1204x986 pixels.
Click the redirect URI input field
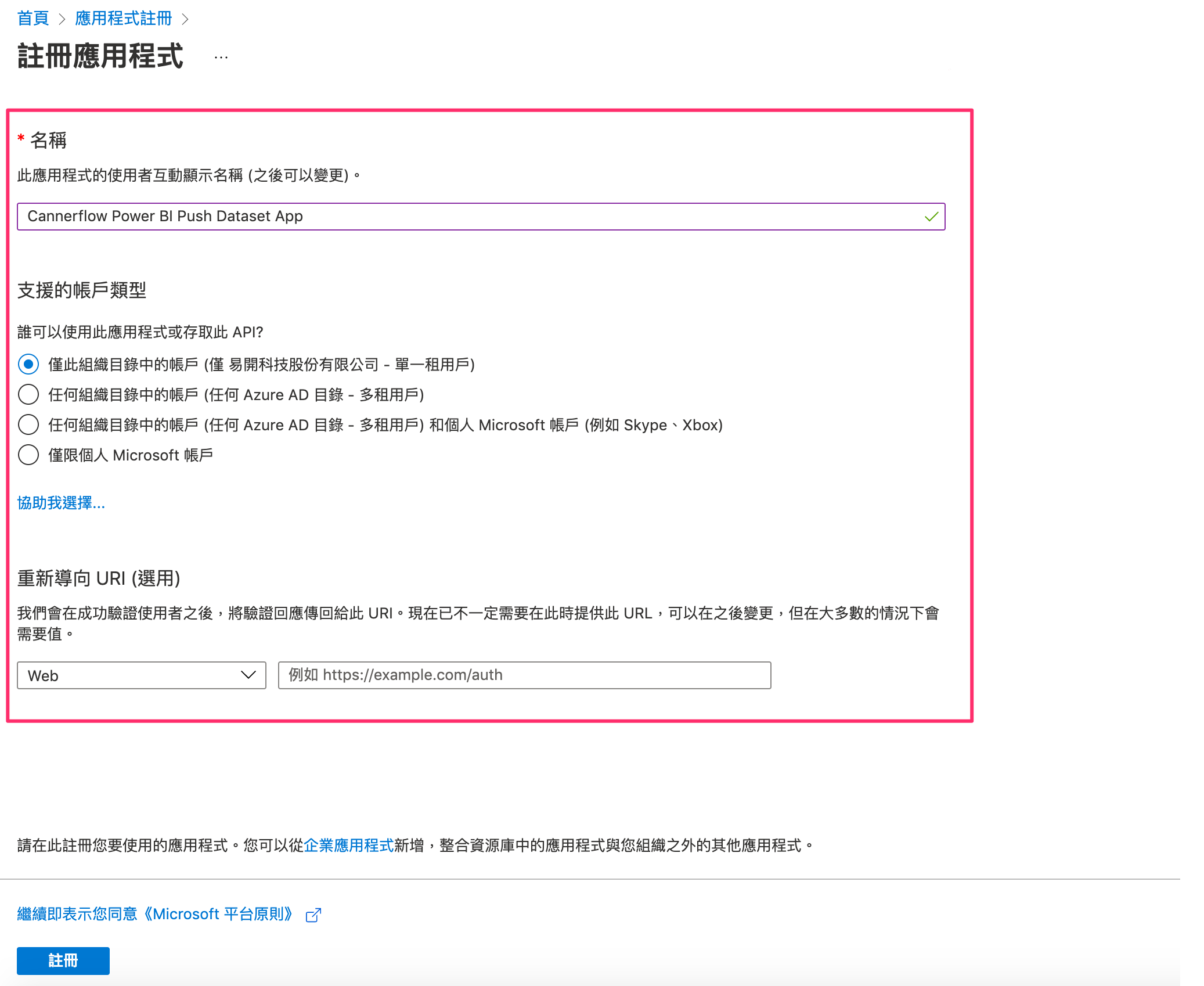[x=524, y=675]
